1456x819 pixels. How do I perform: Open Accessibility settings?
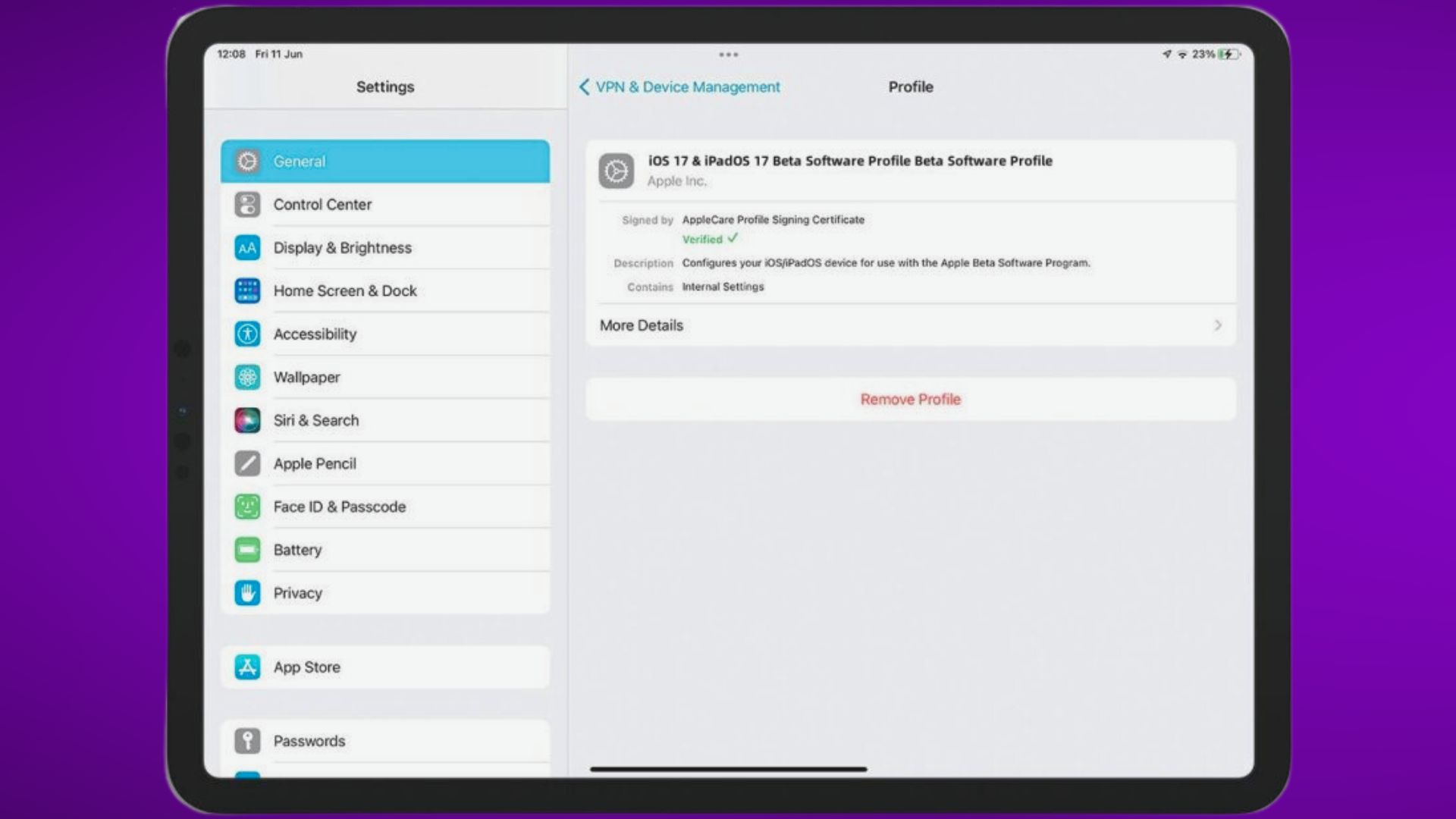385,334
